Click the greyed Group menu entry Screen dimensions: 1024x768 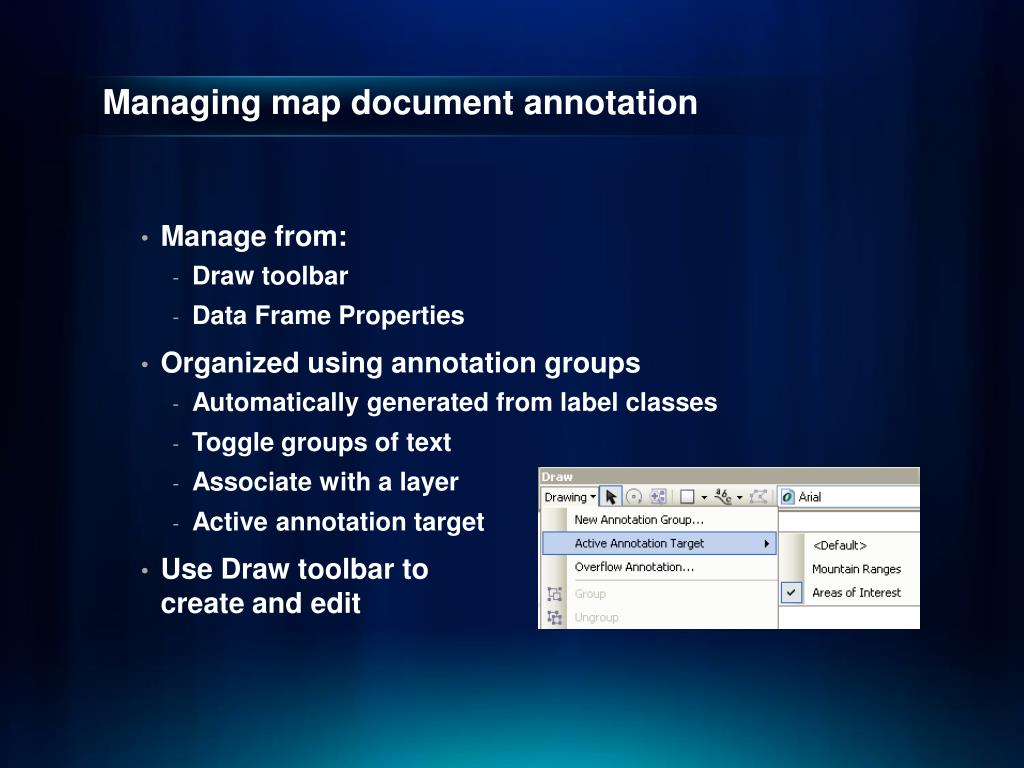(x=590, y=594)
